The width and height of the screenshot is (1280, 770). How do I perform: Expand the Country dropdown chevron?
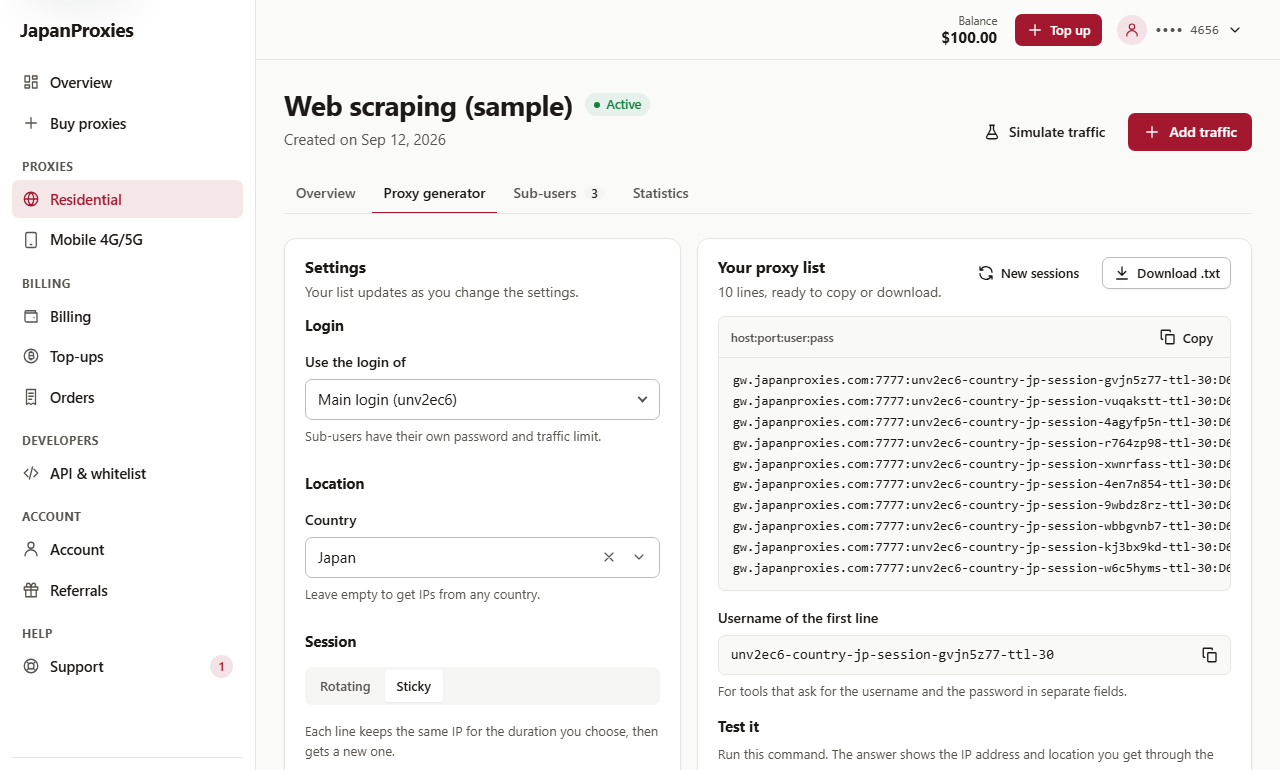[640, 557]
